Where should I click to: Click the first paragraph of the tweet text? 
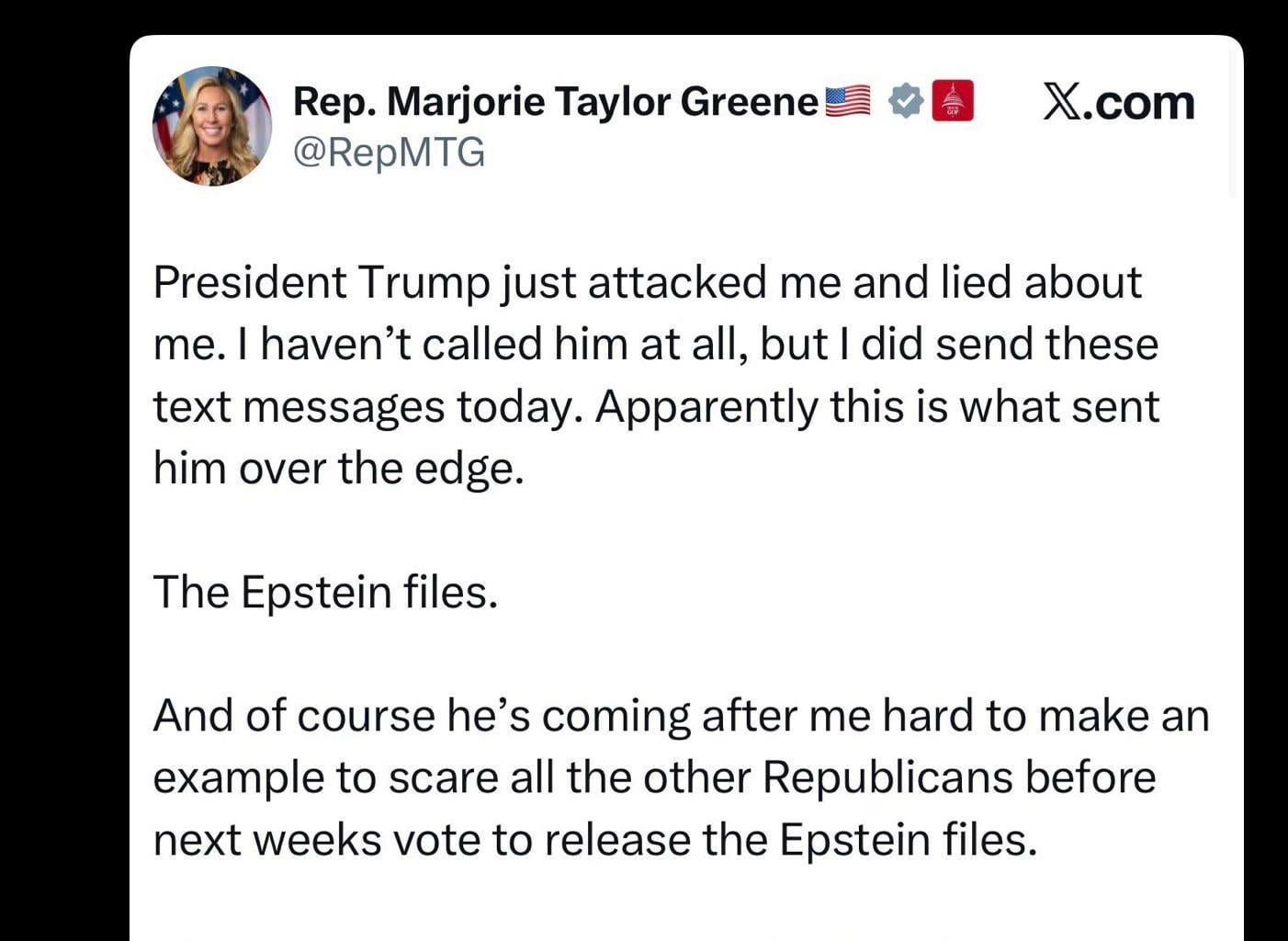[x=643, y=373]
